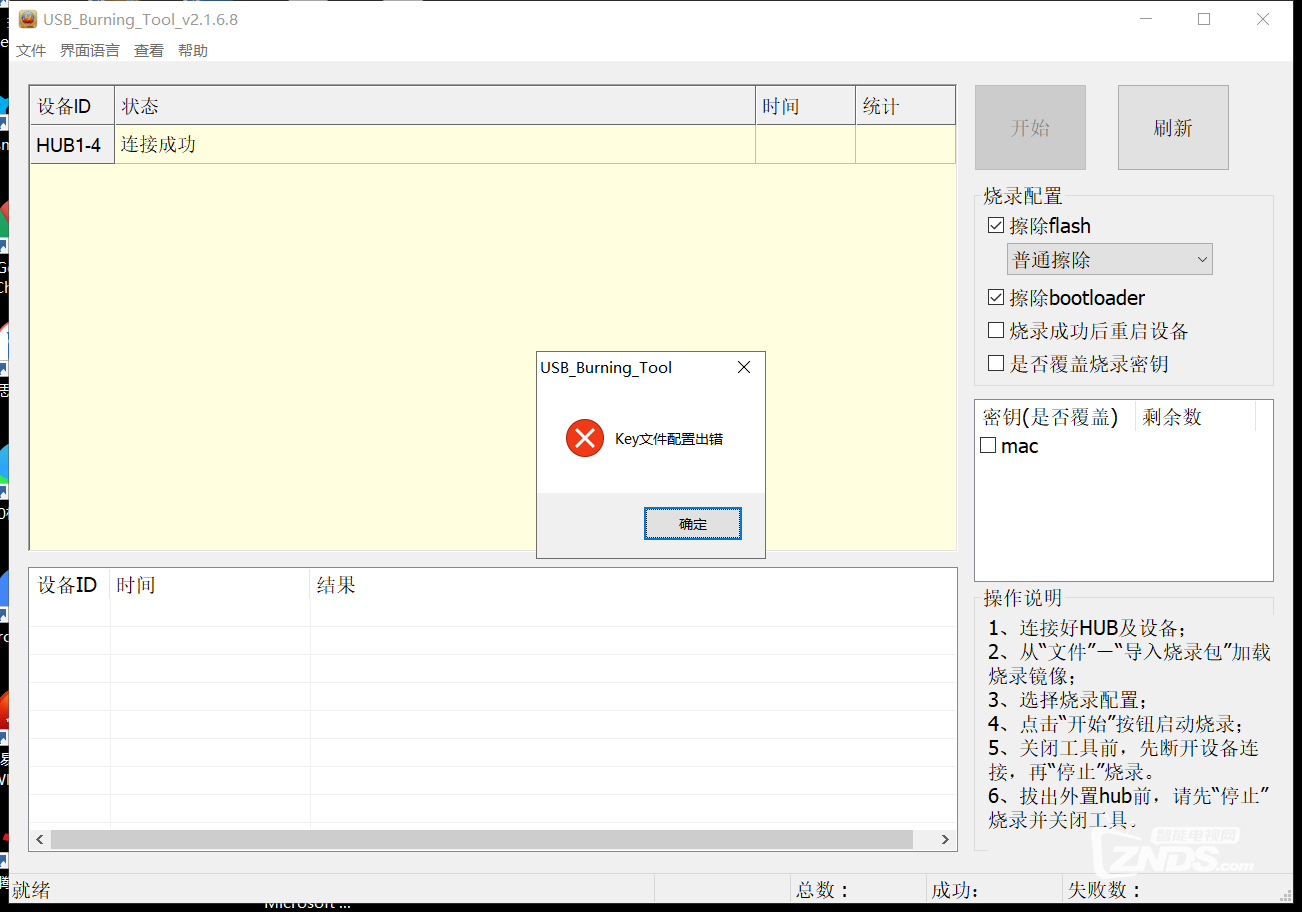Click the 刷新 refresh button
This screenshot has width=1302, height=912.
(1172, 128)
